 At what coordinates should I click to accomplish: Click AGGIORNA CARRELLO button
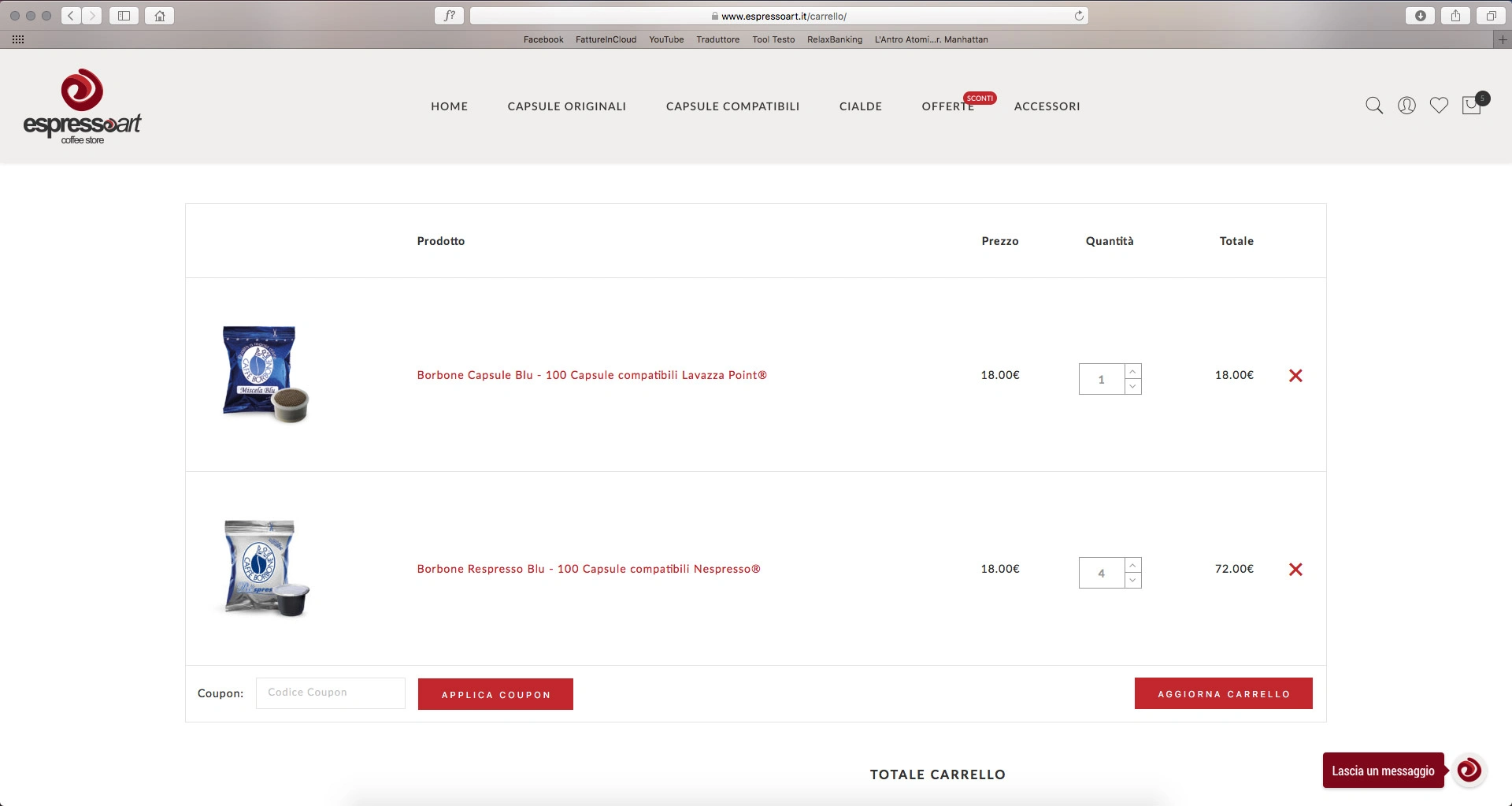tap(1223, 693)
